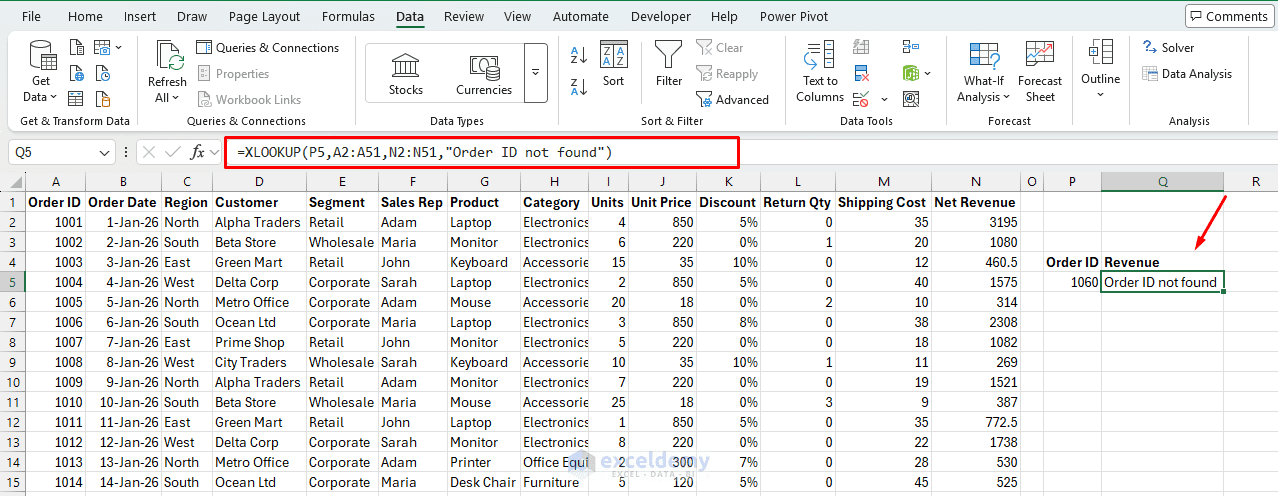
Task: Select the row 5 header
Action: tap(12, 282)
